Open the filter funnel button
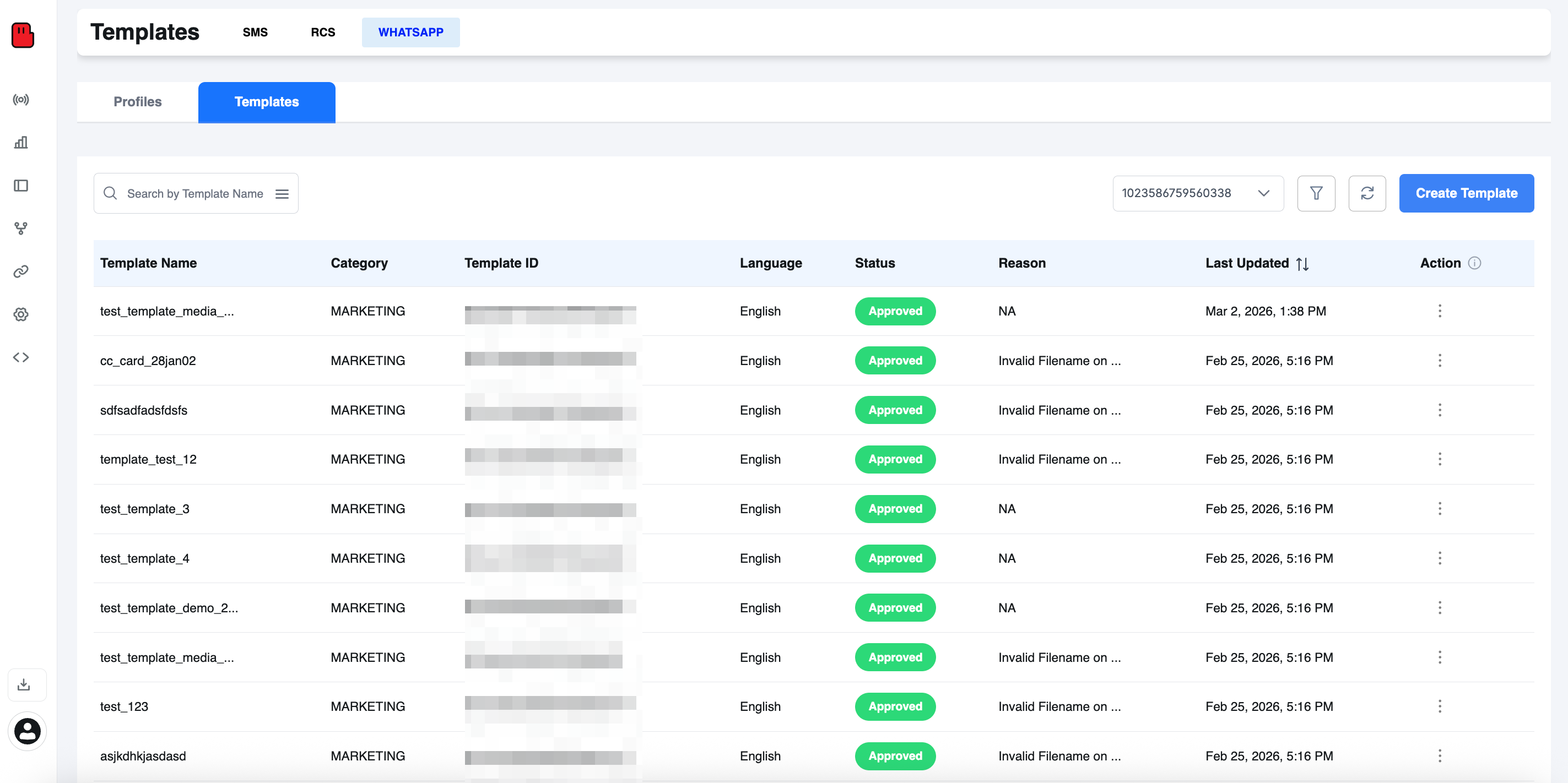 [1316, 193]
